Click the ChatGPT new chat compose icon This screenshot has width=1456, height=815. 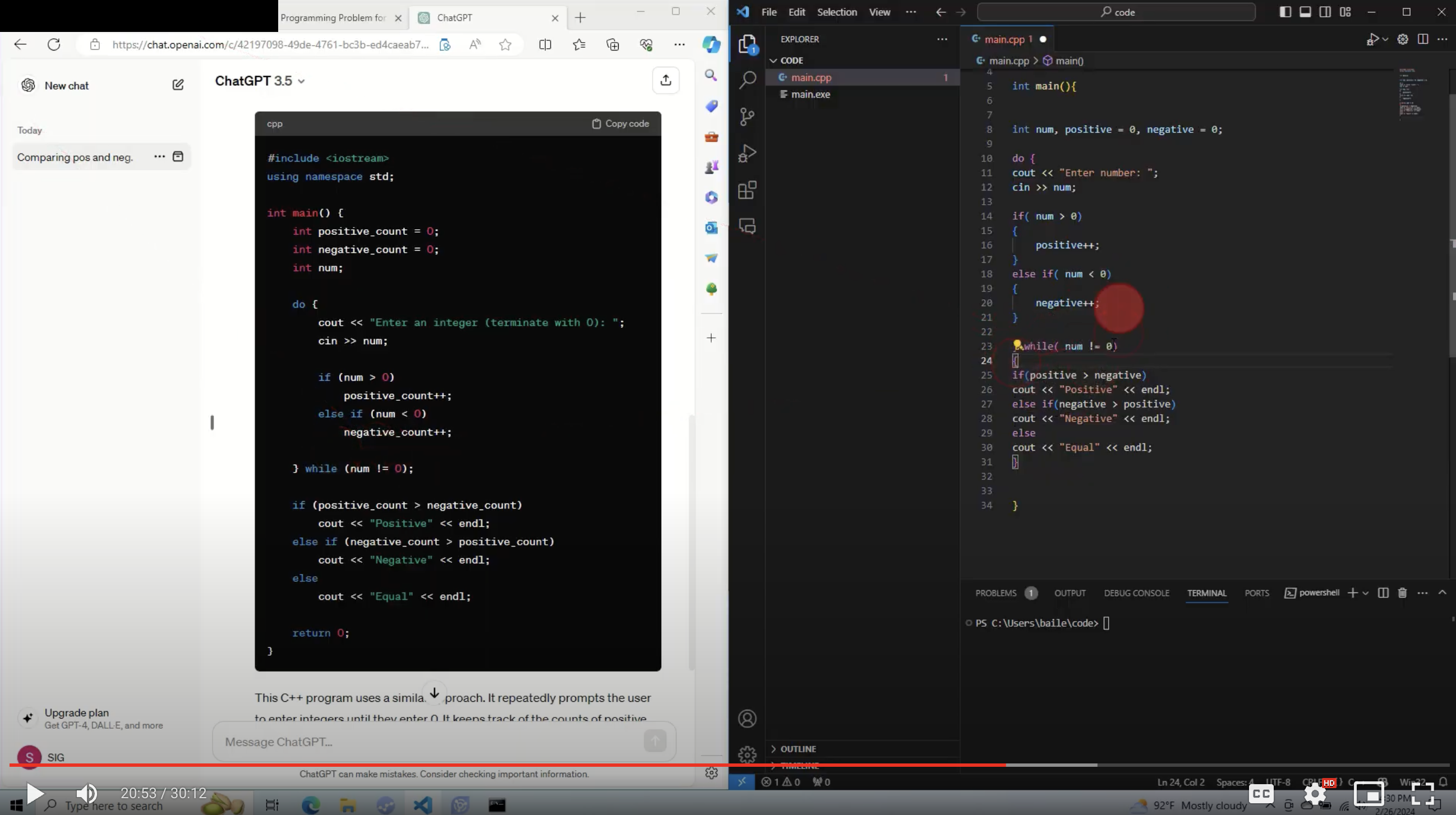(x=177, y=85)
